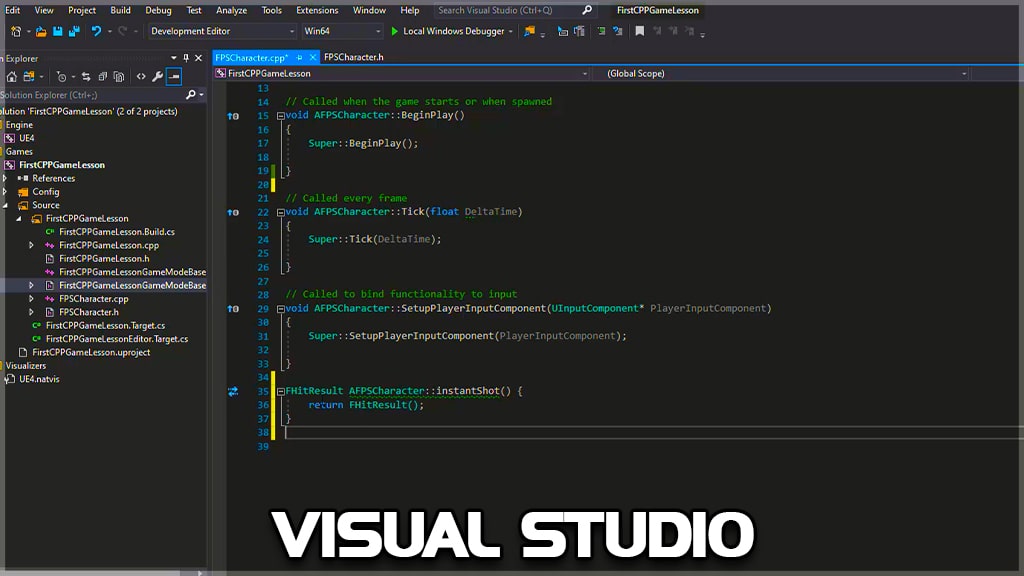Open the View menu
Screen dimensions: 1024x576
coord(44,10)
